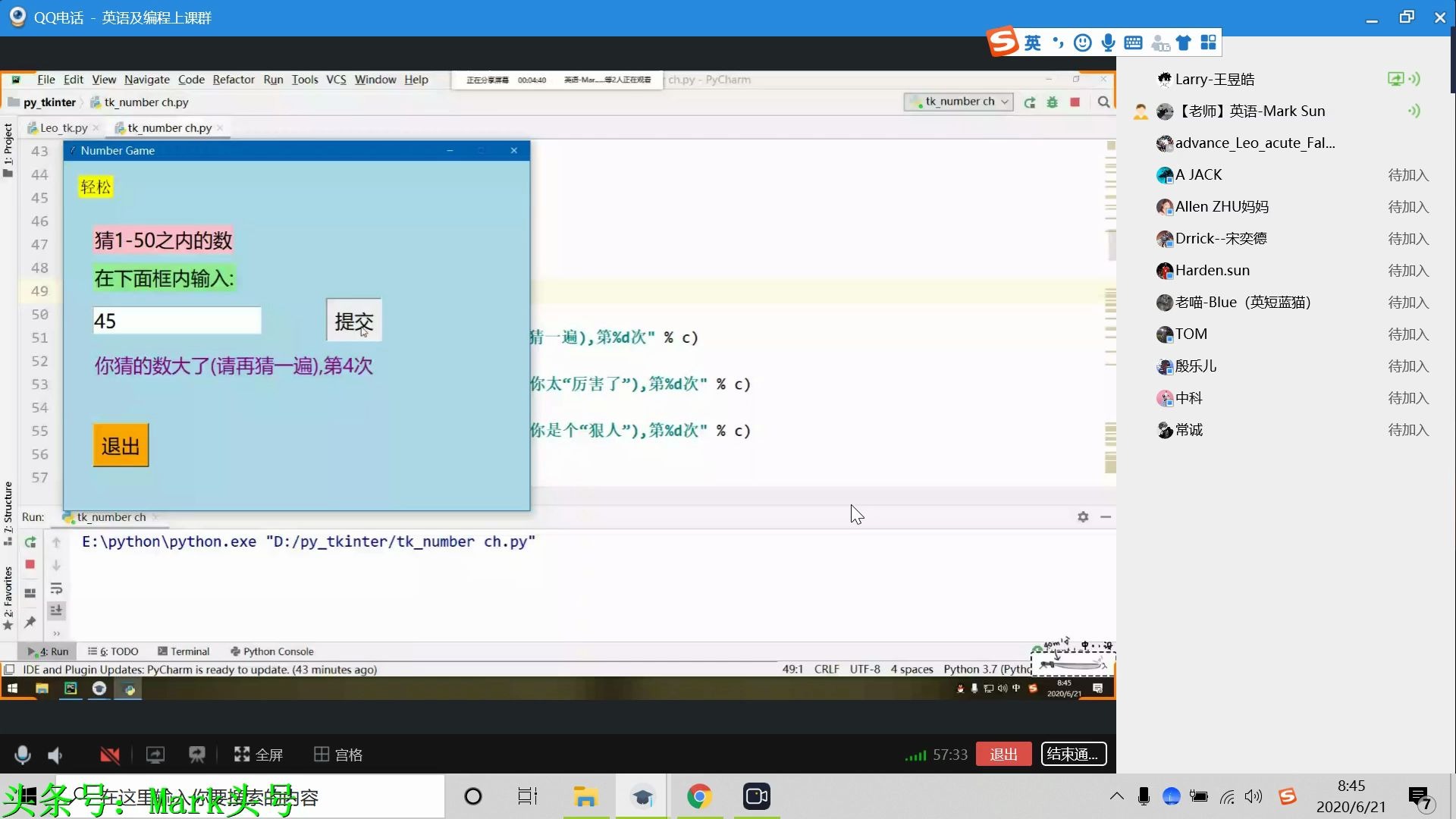
Task: Stop the running program with red square
Action: (x=1075, y=102)
